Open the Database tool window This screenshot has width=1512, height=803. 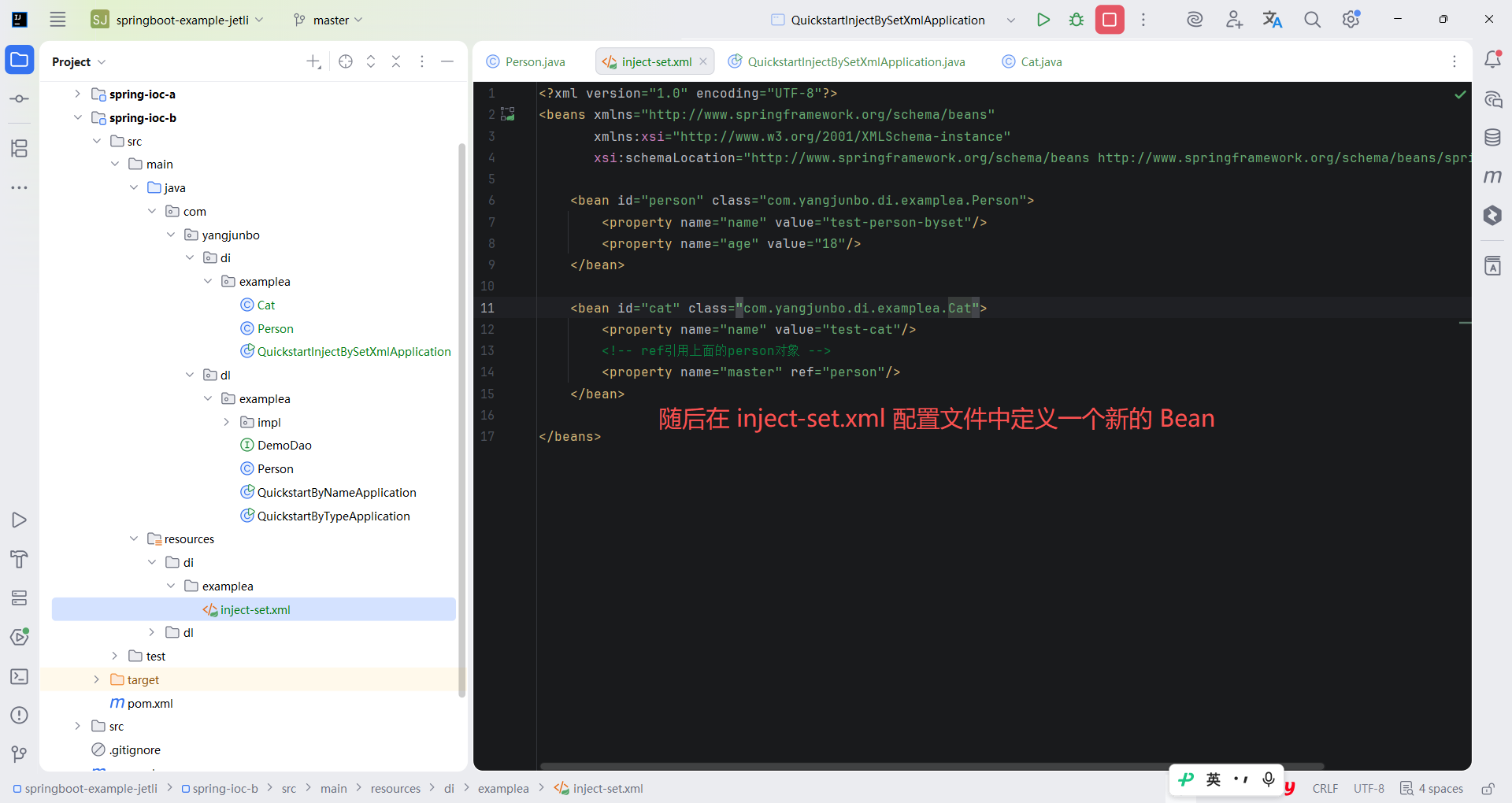[x=1492, y=138]
